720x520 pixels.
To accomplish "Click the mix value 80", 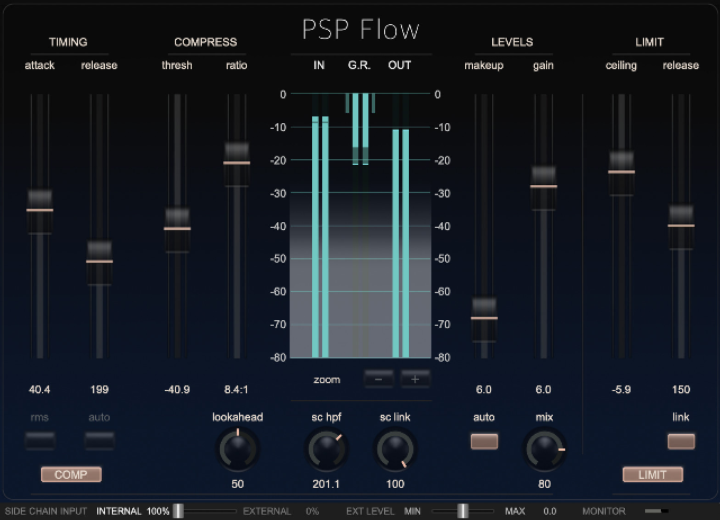I will [544, 484].
